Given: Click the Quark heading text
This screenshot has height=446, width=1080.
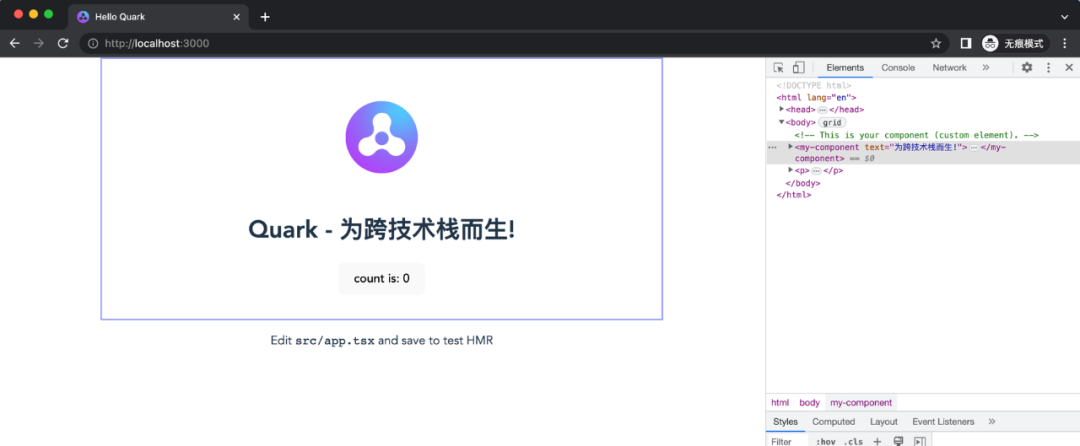Looking at the screenshot, I should 382,230.
